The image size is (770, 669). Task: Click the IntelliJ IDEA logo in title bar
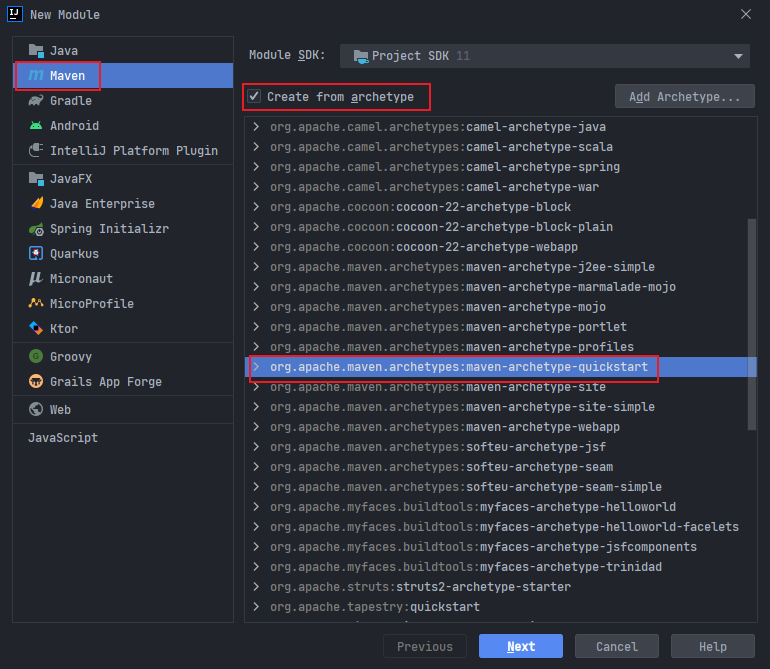point(15,14)
